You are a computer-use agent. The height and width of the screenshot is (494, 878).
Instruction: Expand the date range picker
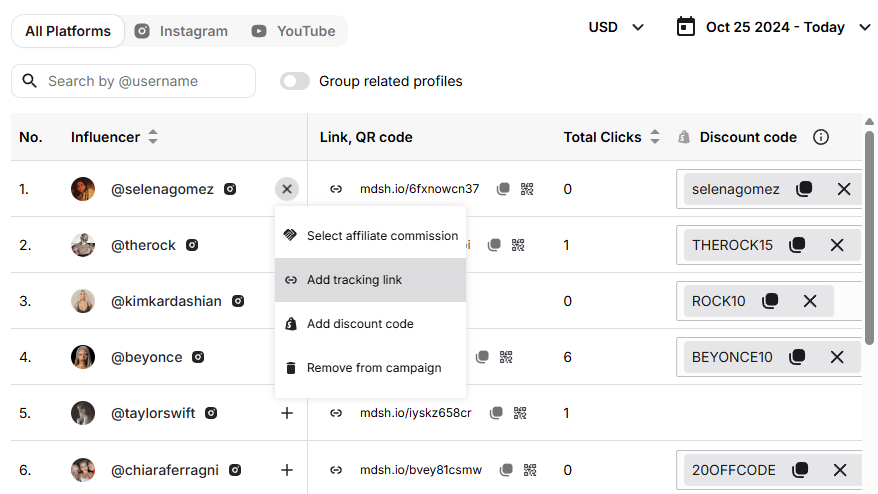click(x=773, y=27)
